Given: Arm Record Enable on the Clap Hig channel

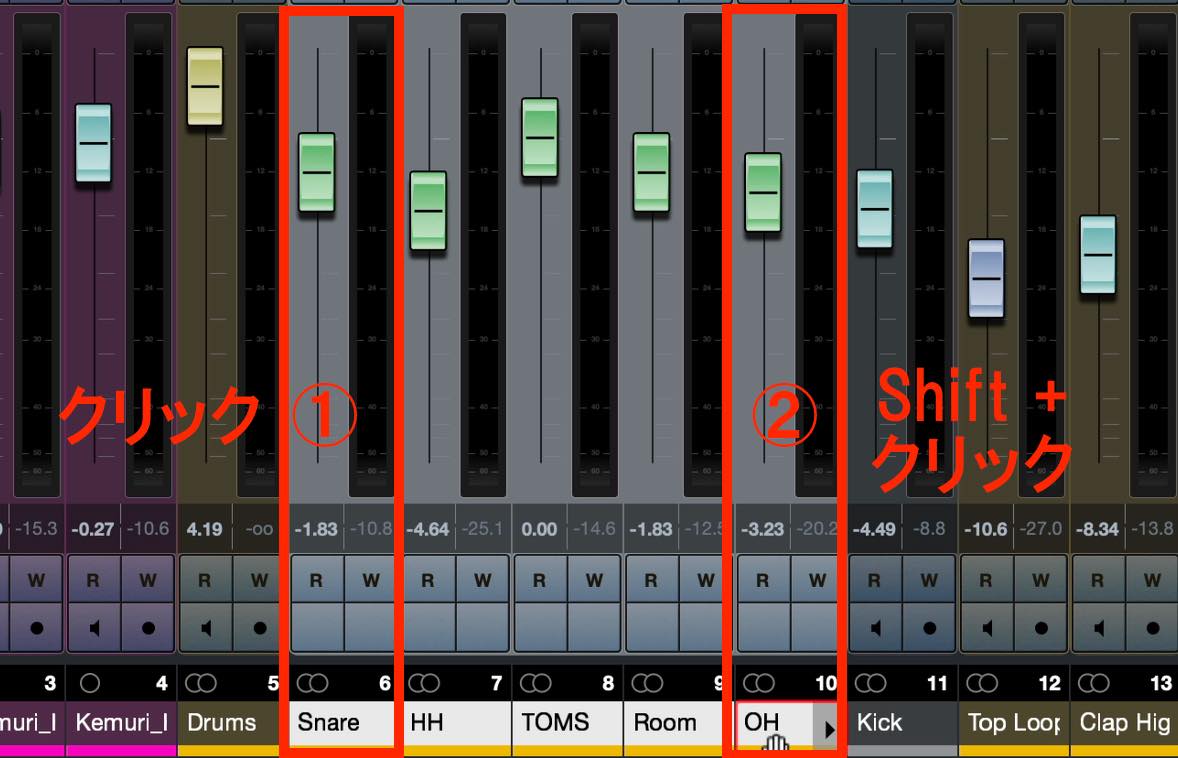Looking at the screenshot, I should 1152,628.
